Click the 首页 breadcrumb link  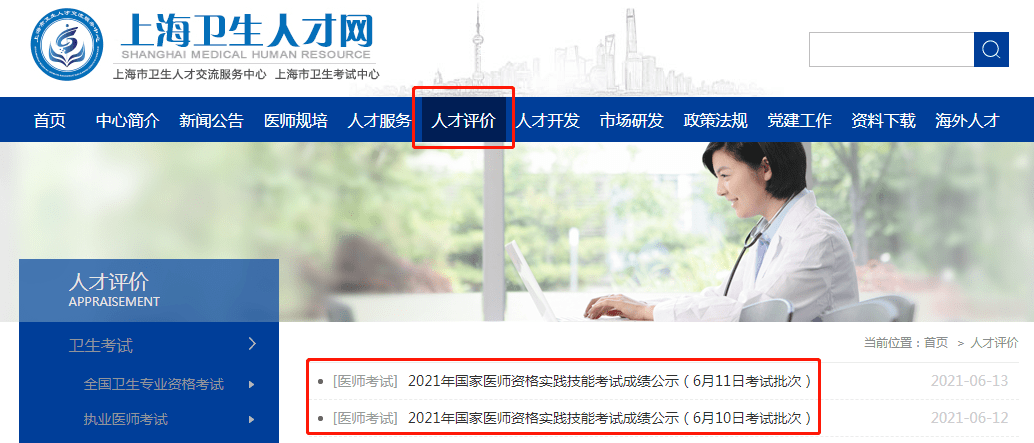[x=936, y=343]
